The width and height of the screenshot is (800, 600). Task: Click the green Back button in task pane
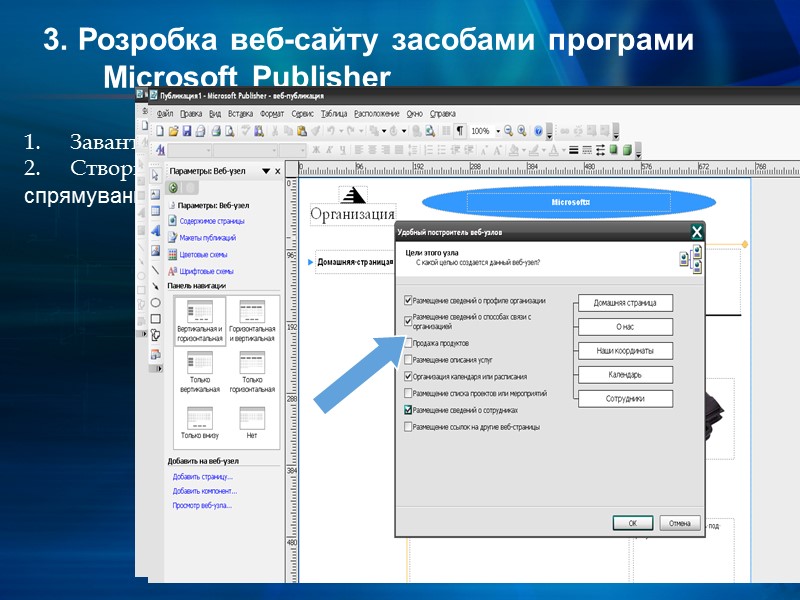(173, 188)
